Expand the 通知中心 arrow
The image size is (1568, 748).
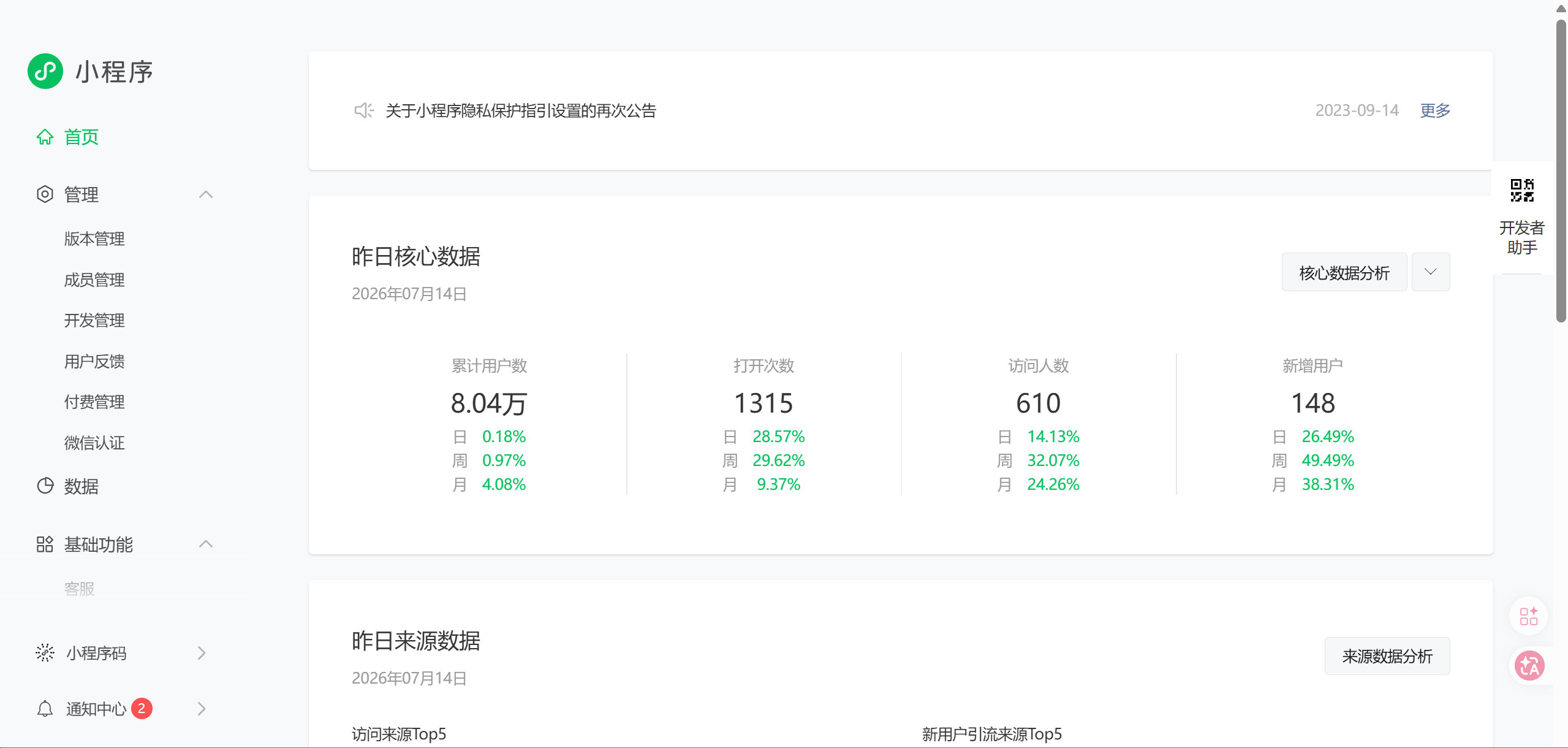pos(202,709)
